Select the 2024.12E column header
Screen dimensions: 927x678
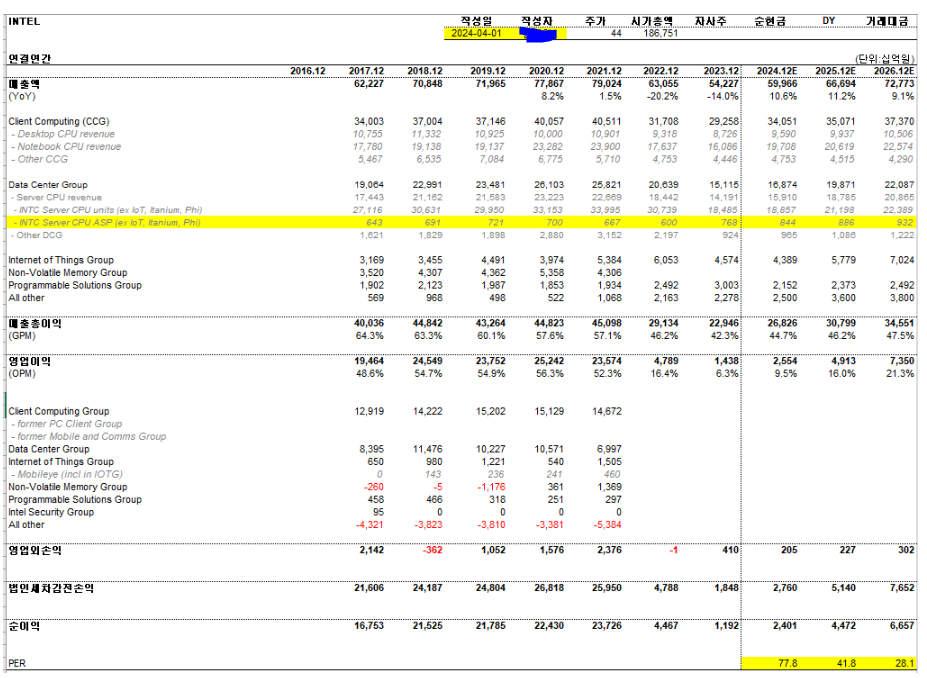[777, 71]
